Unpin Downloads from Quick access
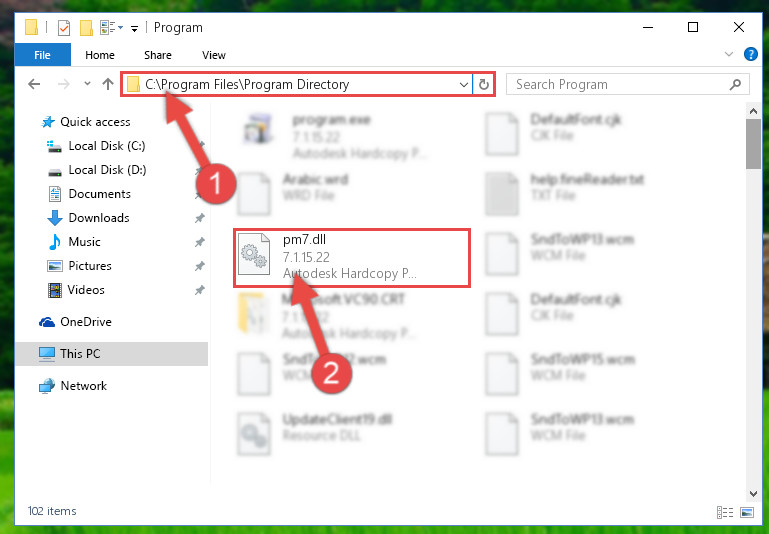 point(200,218)
